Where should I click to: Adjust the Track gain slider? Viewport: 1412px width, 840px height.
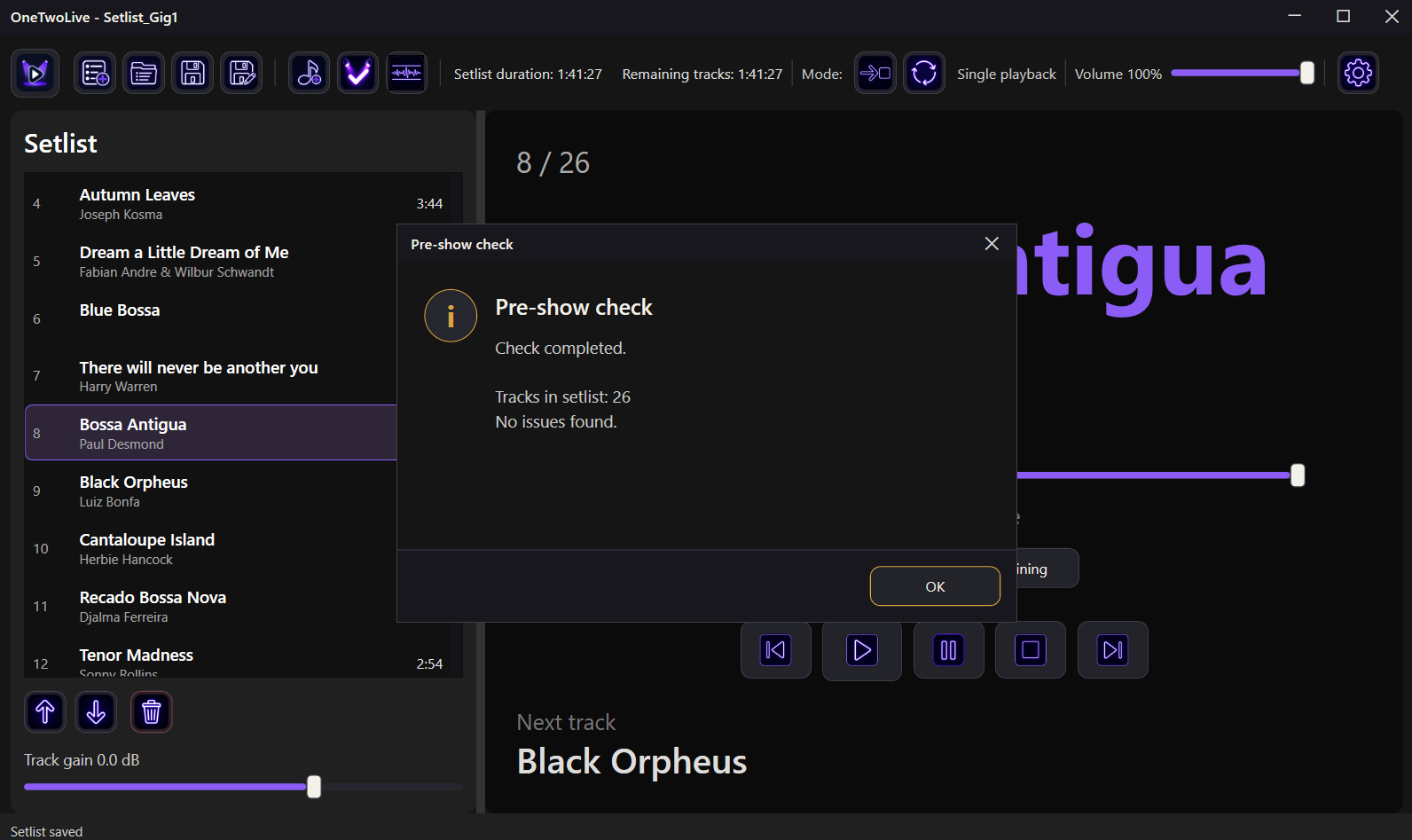(243, 787)
